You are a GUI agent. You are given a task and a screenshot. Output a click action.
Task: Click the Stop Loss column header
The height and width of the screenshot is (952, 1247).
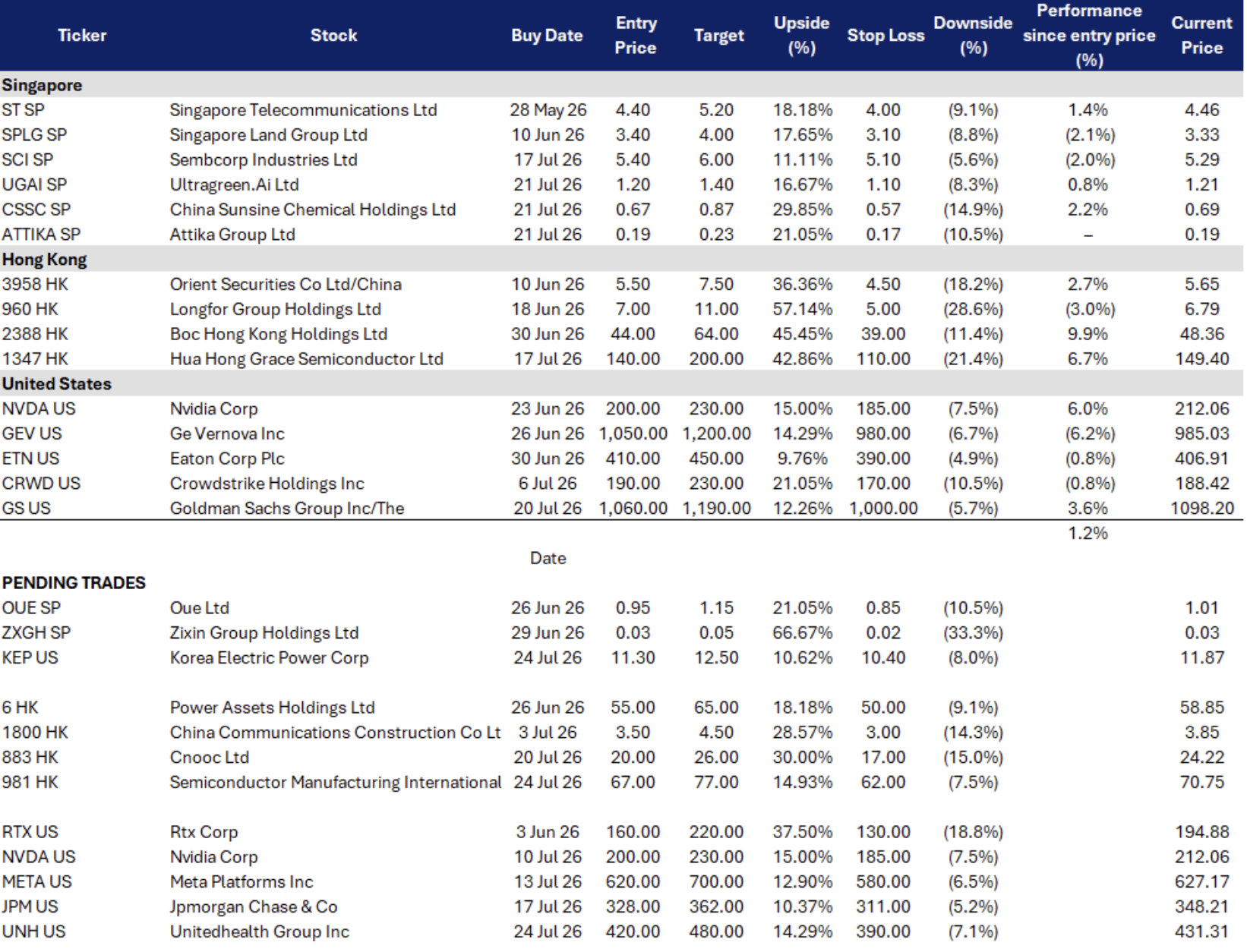click(x=886, y=36)
